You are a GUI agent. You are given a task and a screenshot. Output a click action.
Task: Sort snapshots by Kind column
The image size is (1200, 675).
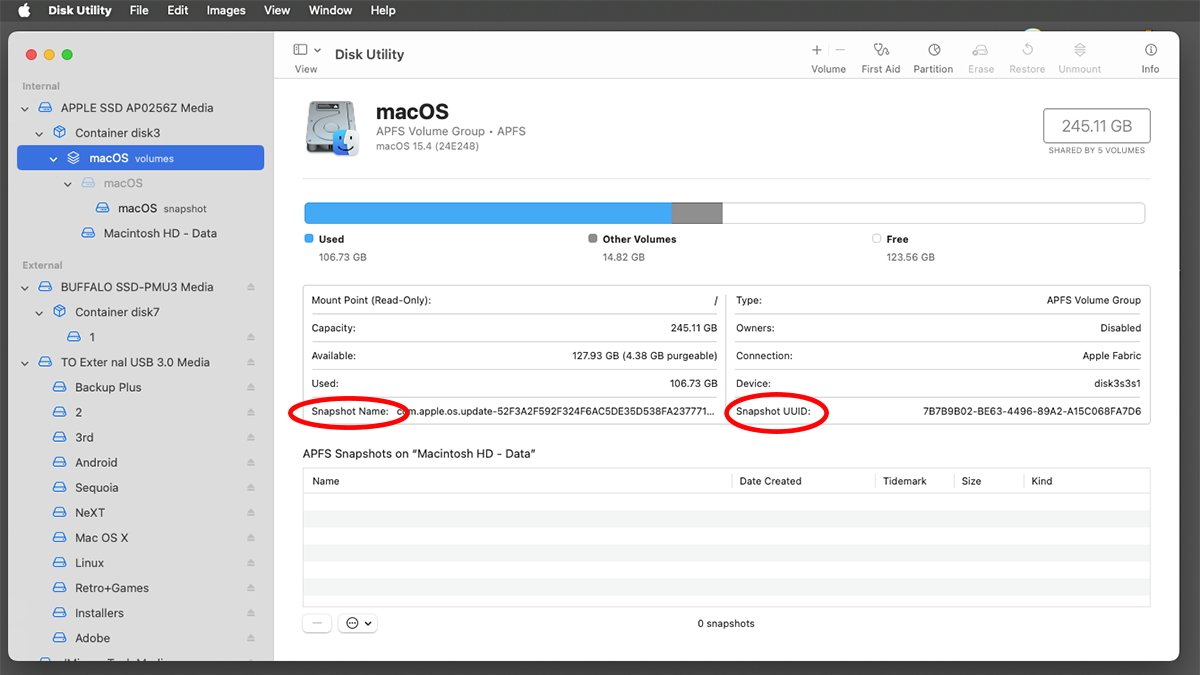(x=1087, y=481)
